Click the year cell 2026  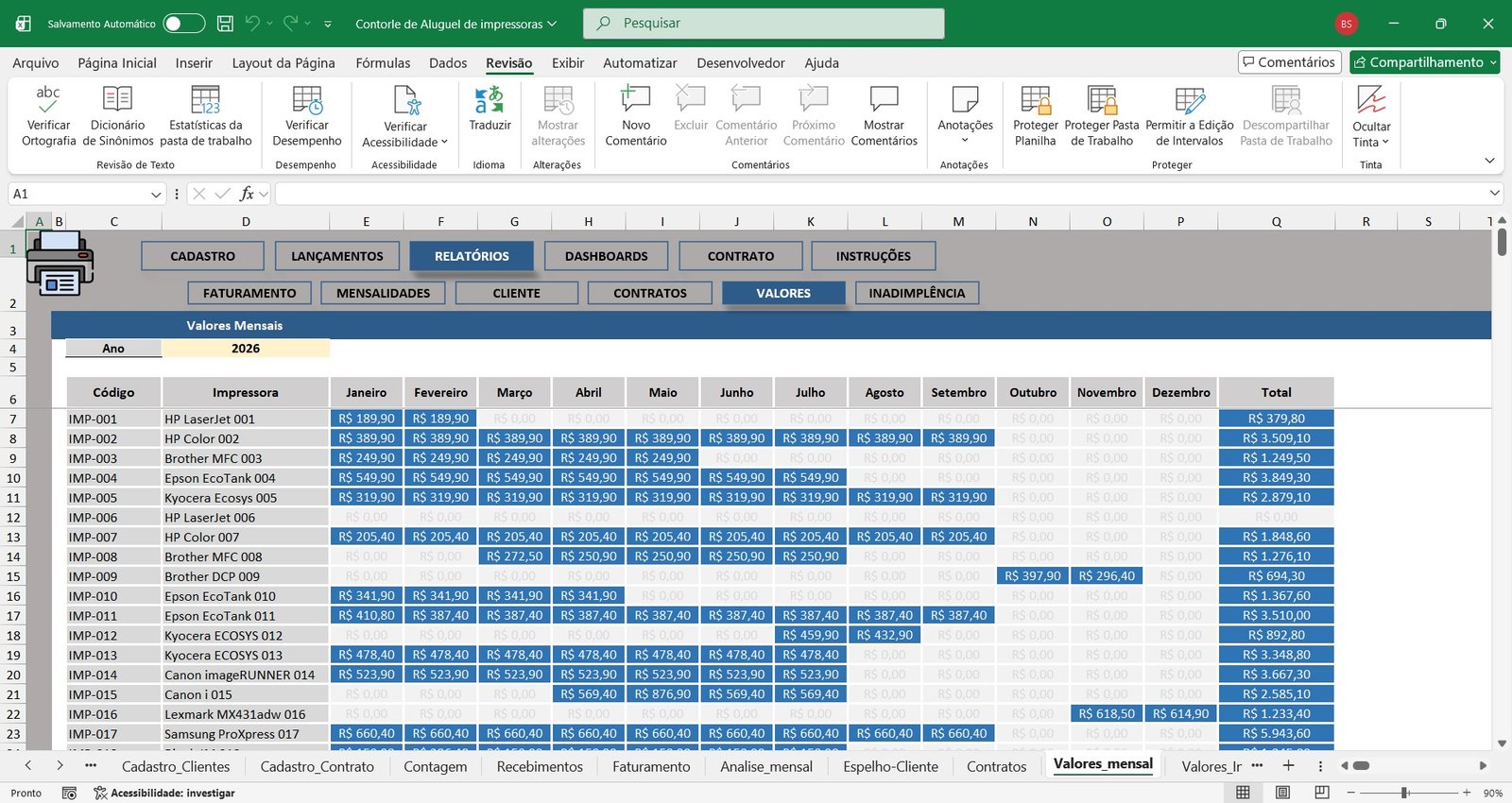coord(246,349)
